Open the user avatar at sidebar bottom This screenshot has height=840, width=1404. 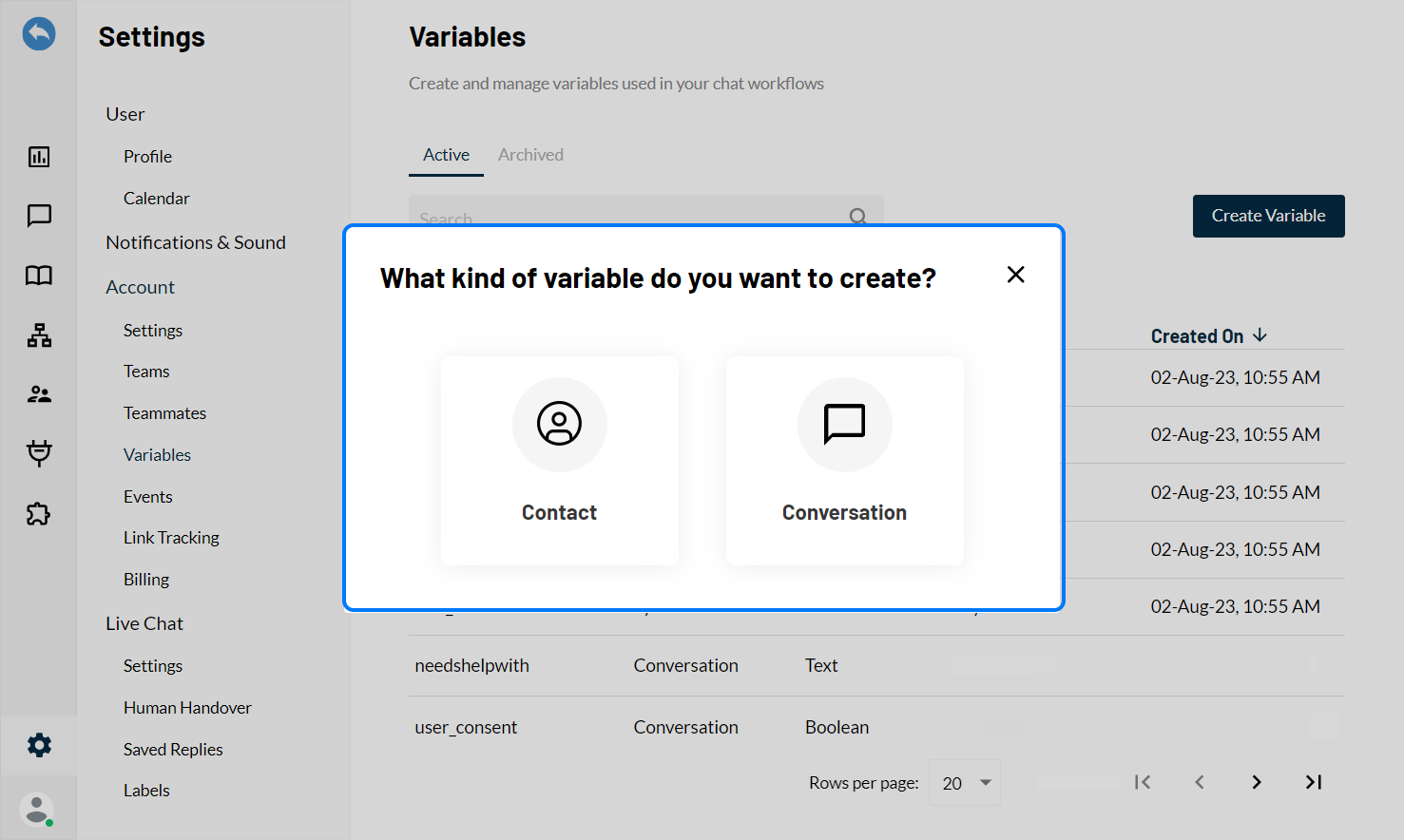pyautogui.click(x=37, y=810)
